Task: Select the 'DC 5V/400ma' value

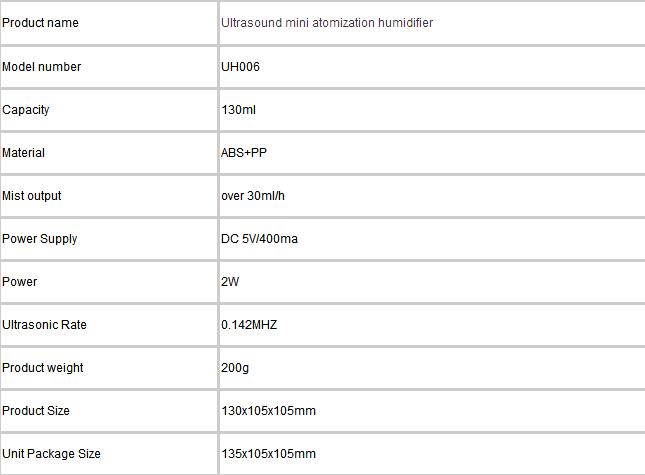Action: pyautogui.click(x=259, y=239)
